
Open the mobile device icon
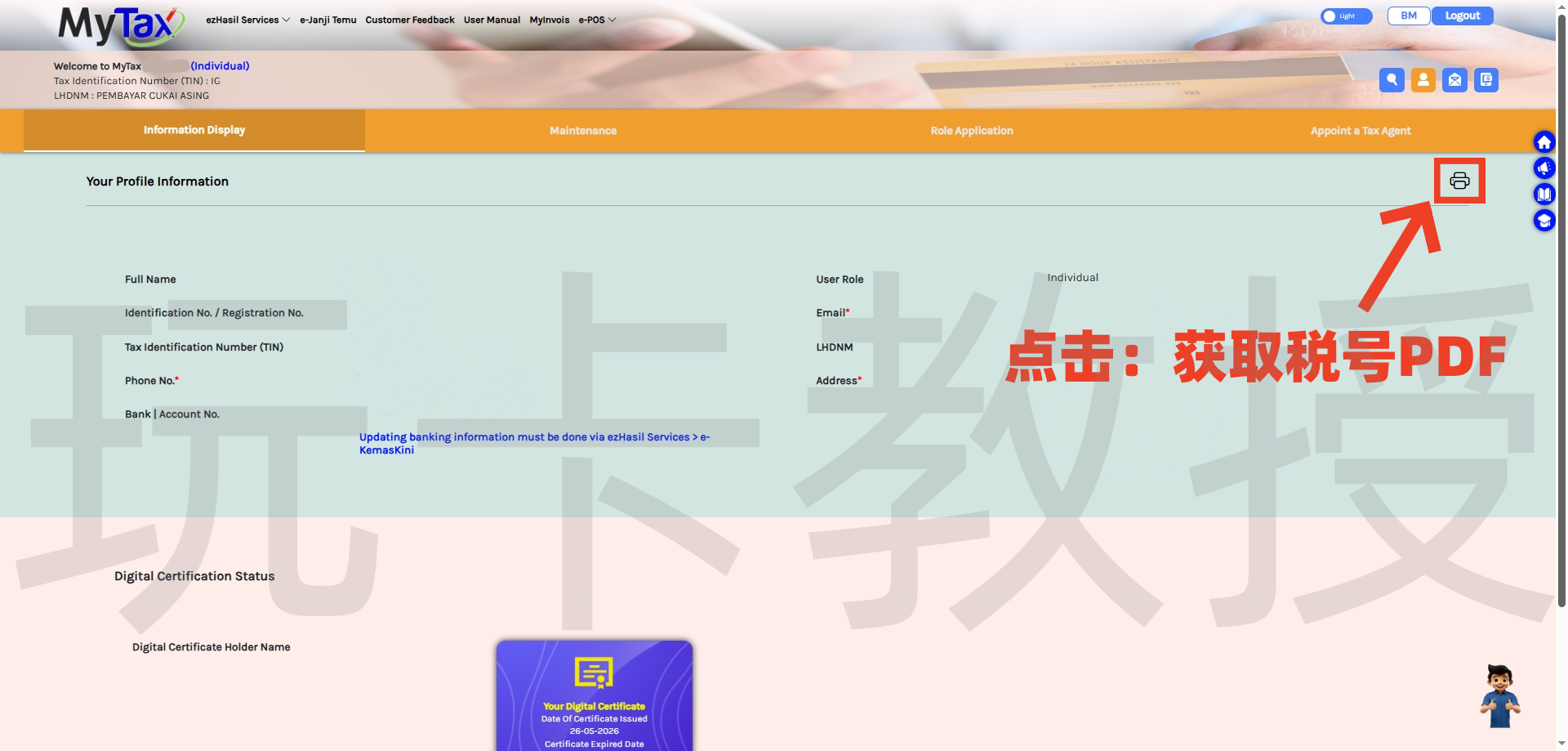[x=1486, y=79]
